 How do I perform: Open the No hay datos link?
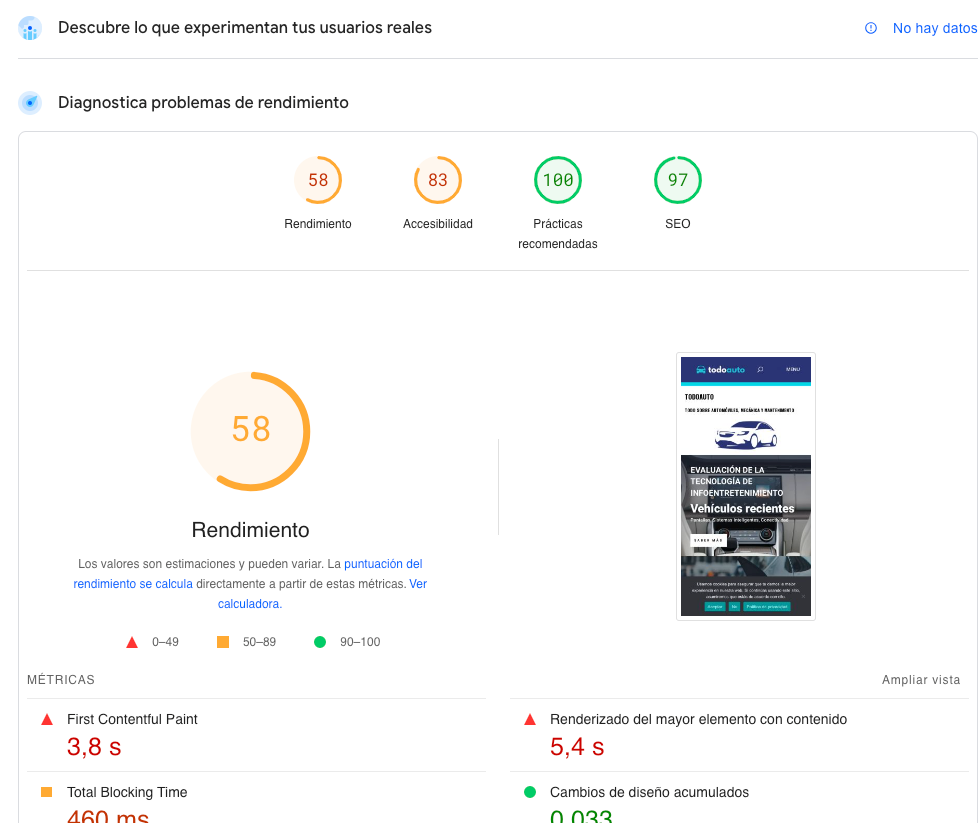click(x=934, y=28)
